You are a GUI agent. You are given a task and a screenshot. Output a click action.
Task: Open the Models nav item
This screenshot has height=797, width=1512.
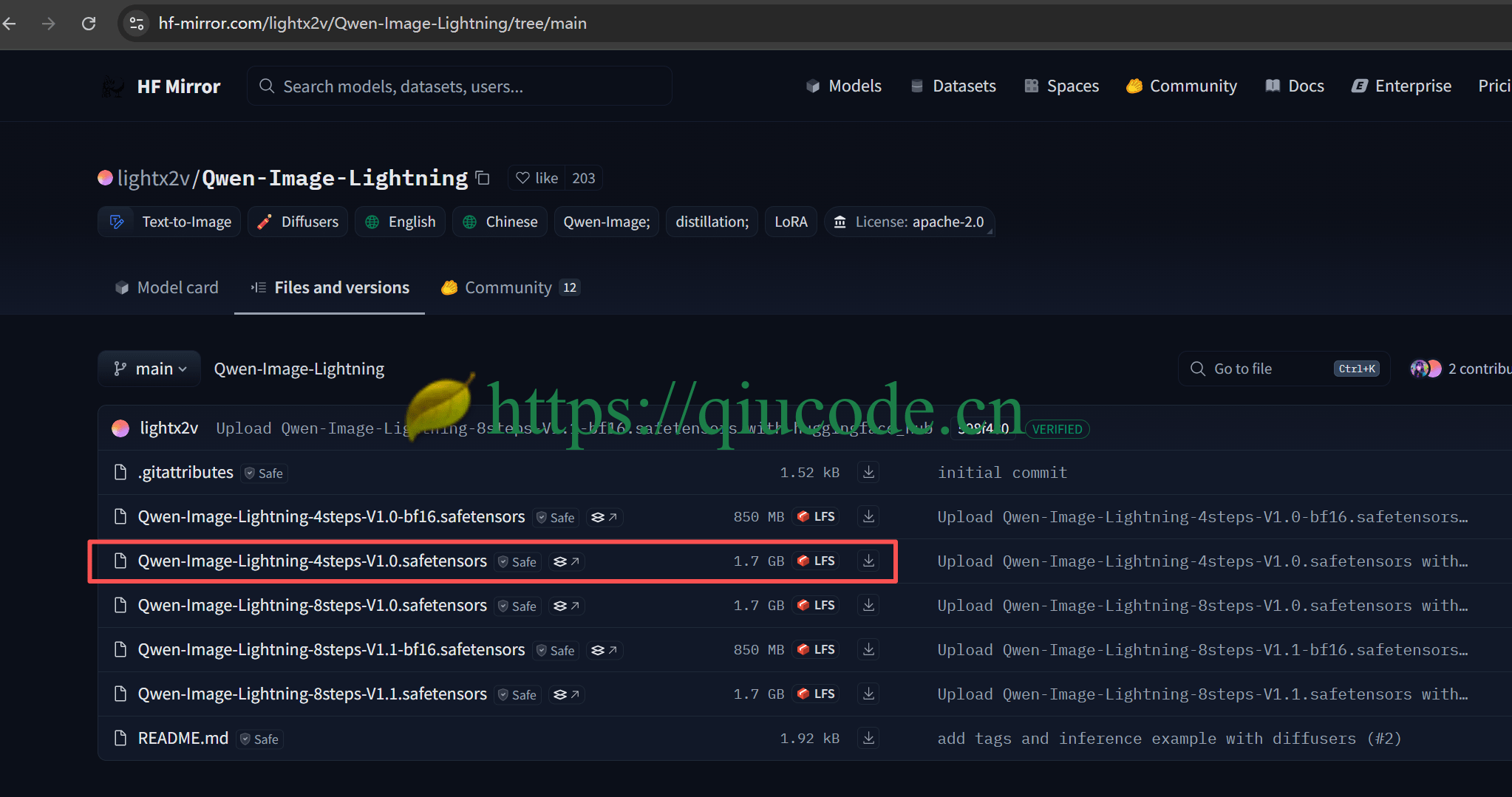[843, 86]
